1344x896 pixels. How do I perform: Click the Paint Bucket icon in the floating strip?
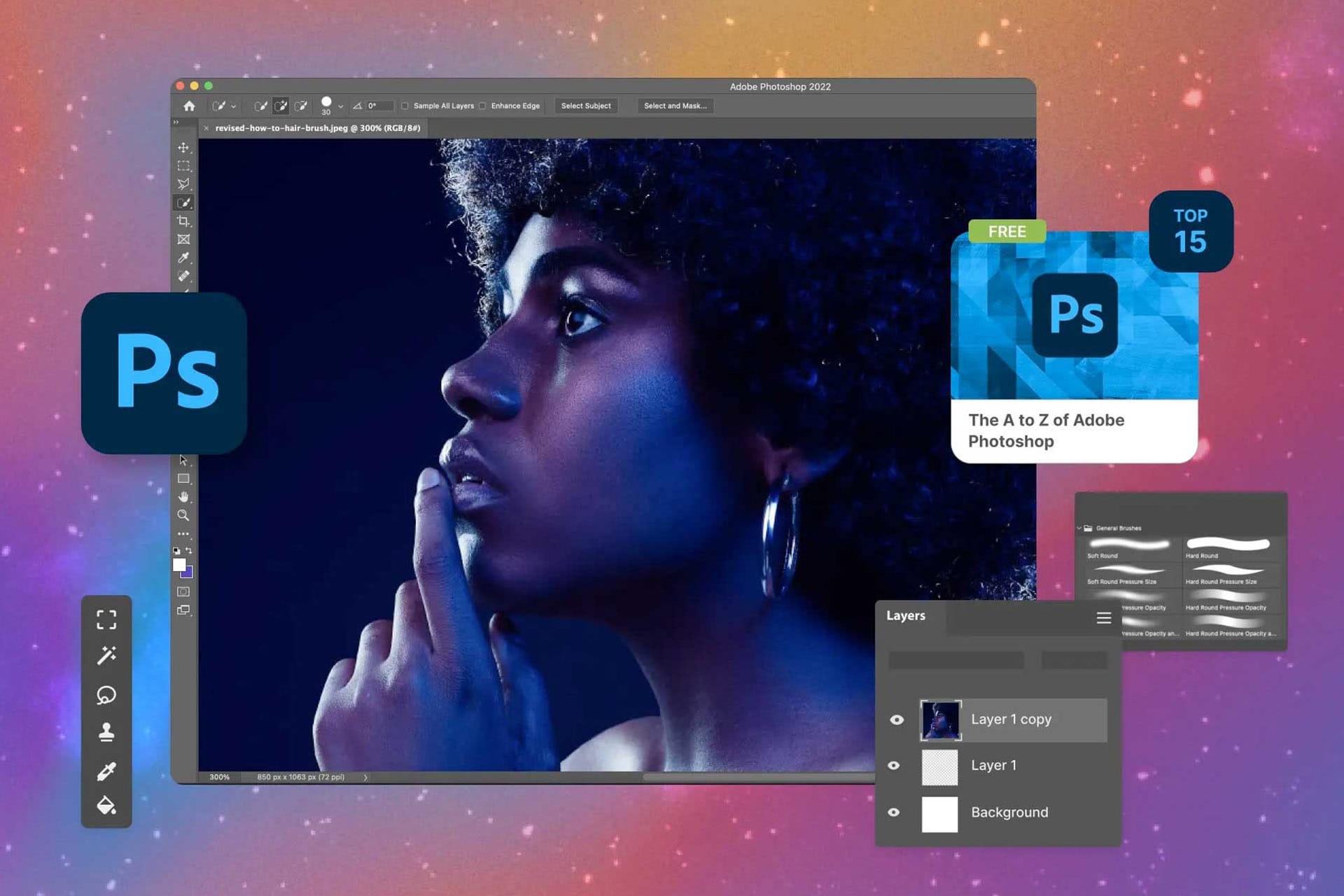click(x=106, y=806)
